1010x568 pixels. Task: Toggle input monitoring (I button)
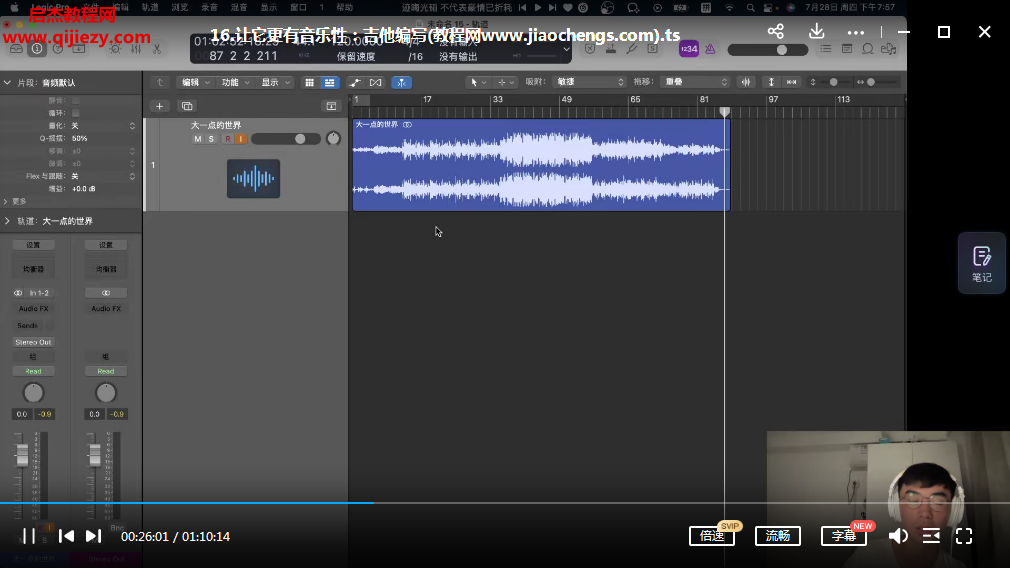pos(240,139)
